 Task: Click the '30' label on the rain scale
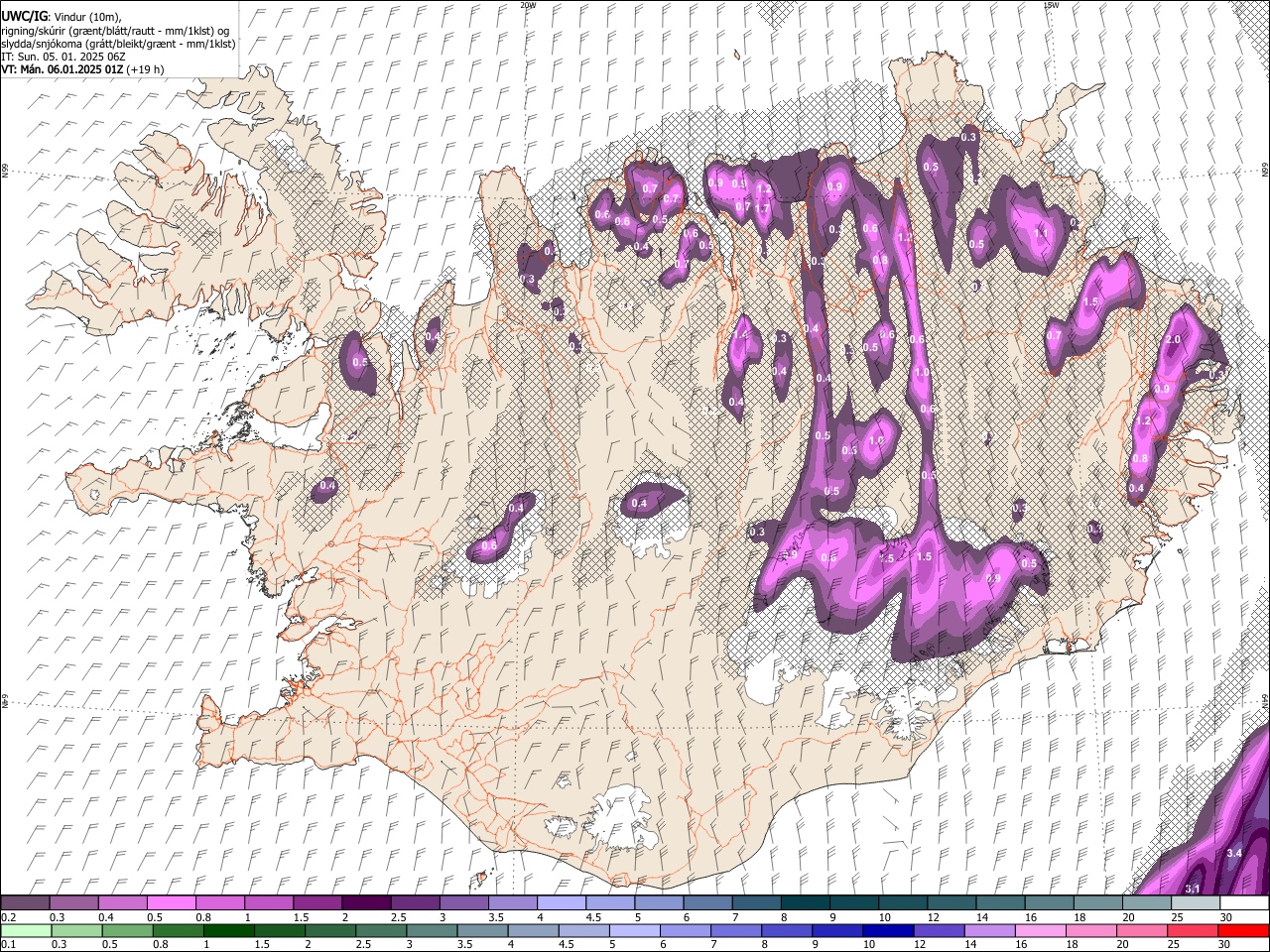1226,945
